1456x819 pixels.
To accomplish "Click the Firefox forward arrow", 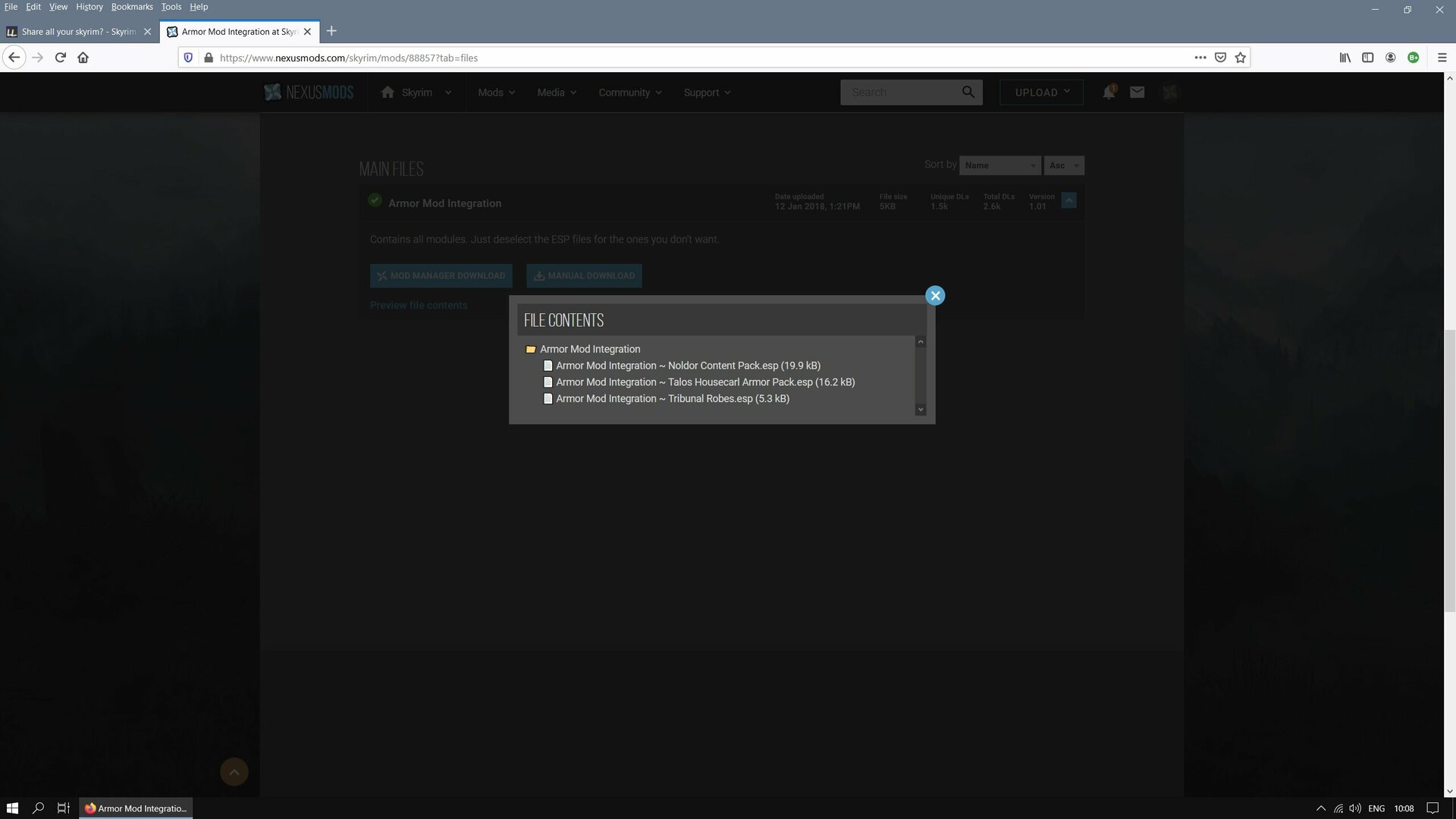I will [37, 58].
